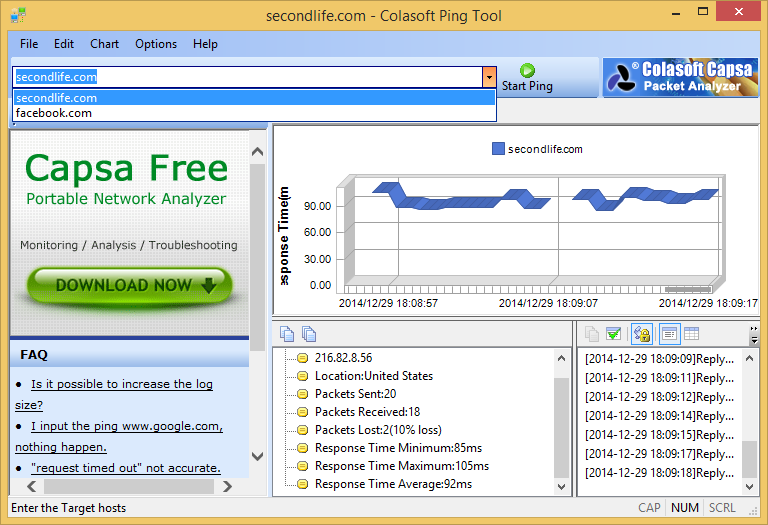The height and width of the screenshot is (525, 768).
Task: Click the summary pane scroll down arrow
Action: click(x=561, y=487)
